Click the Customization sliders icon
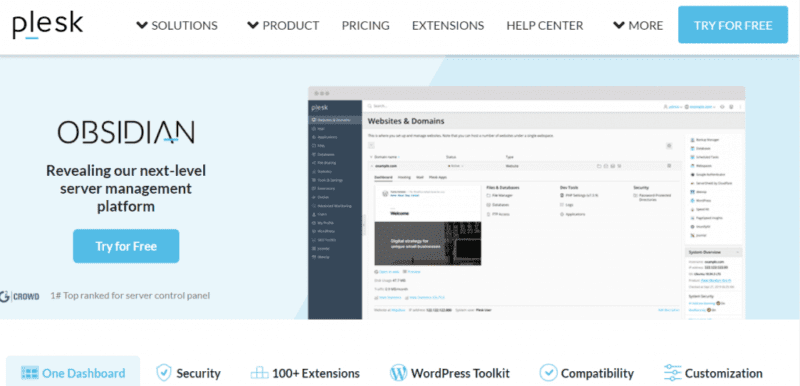The width and height of the screenshot is (800, 386). coord(672,373)
